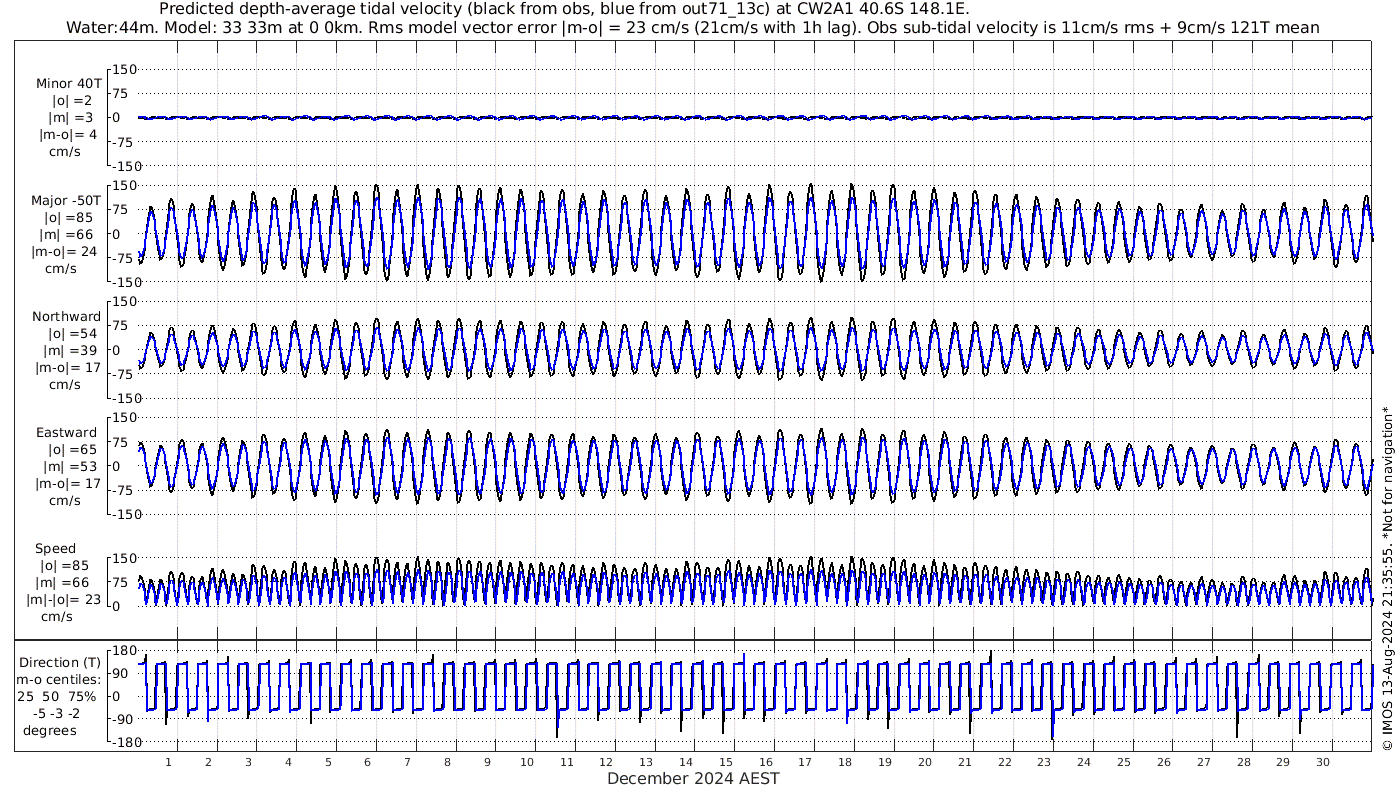Select the 'Northward' panel label
This screenshot has width=1400, height=800.
tap(67, 317)
